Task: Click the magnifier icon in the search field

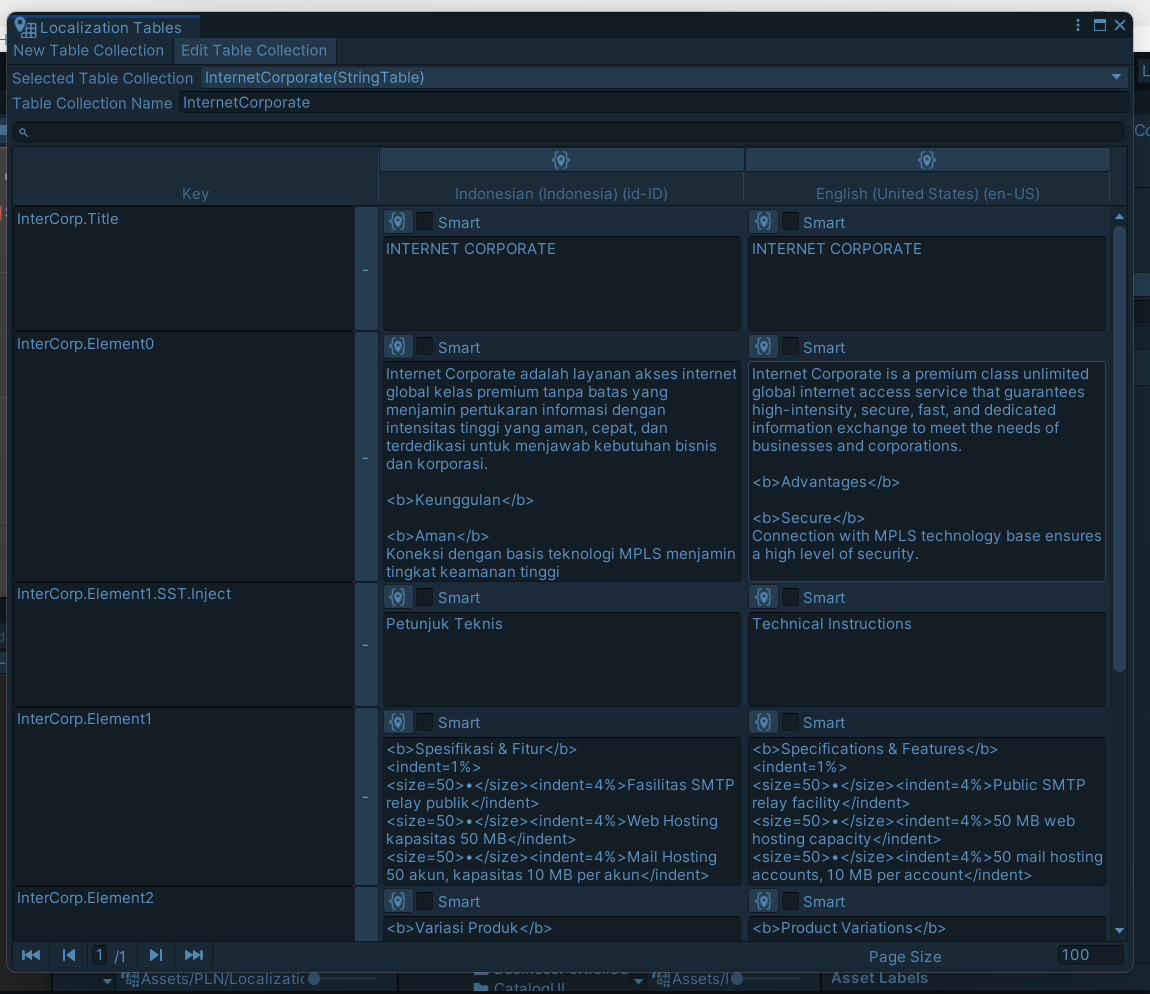Action: (23, 132)
